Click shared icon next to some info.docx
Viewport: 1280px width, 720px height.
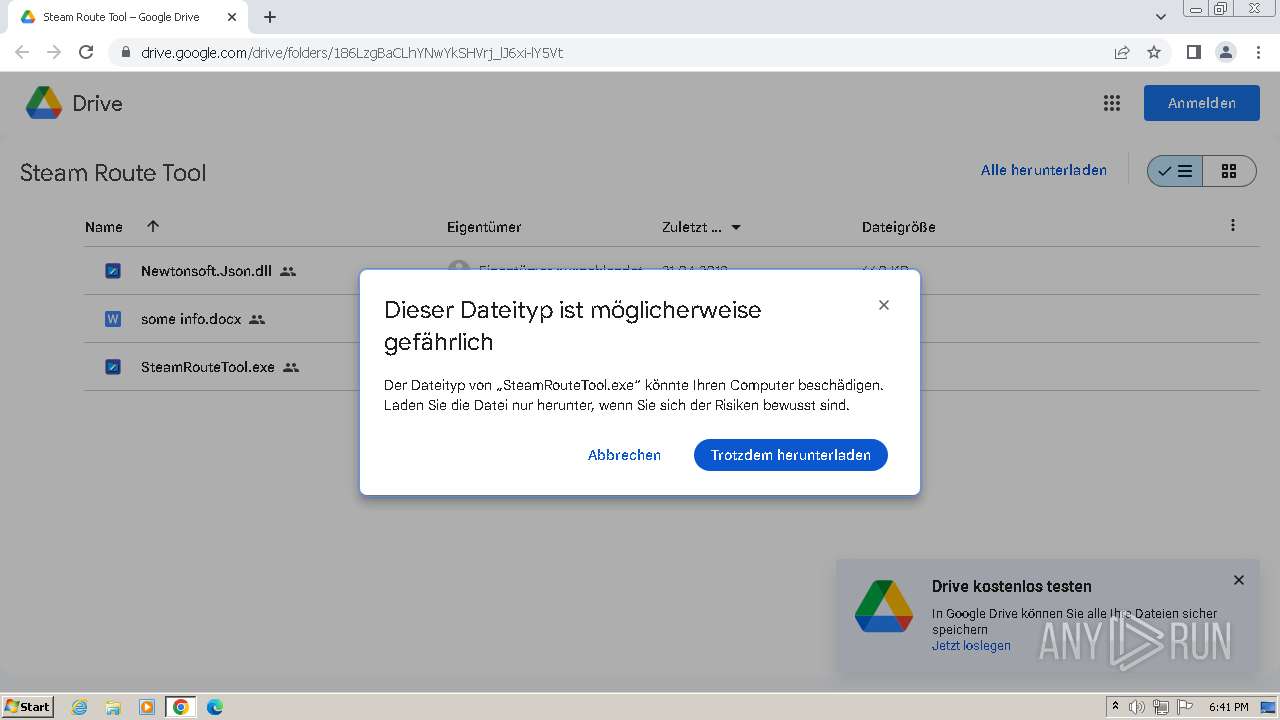[257, 319]
